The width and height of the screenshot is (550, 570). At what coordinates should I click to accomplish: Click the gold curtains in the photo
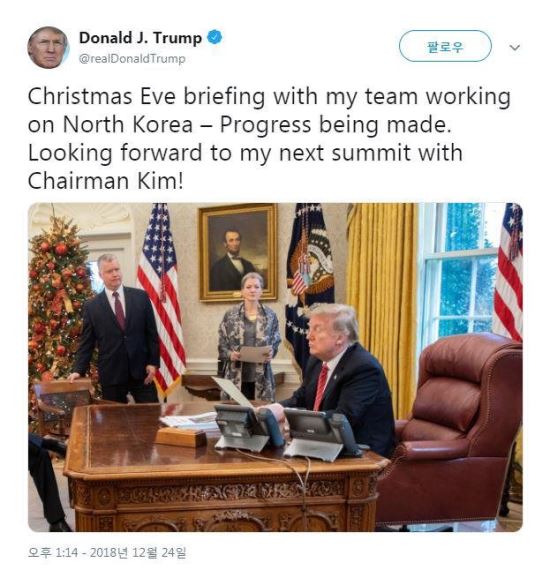(x=381, y=302)
